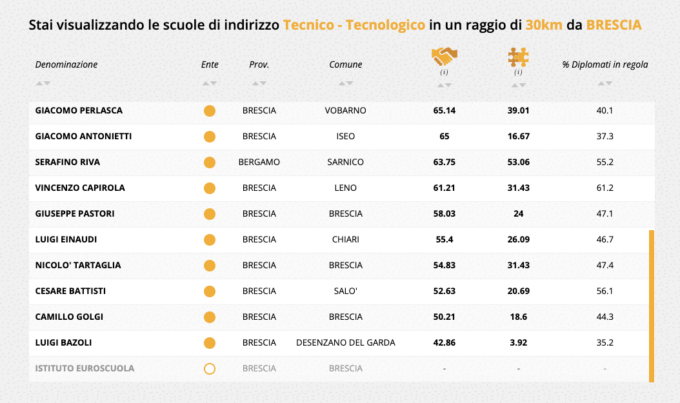This screenshot has width=680, height=403.
Task: Click the Denominazione column header text
Action: click(x=66, y=64)
